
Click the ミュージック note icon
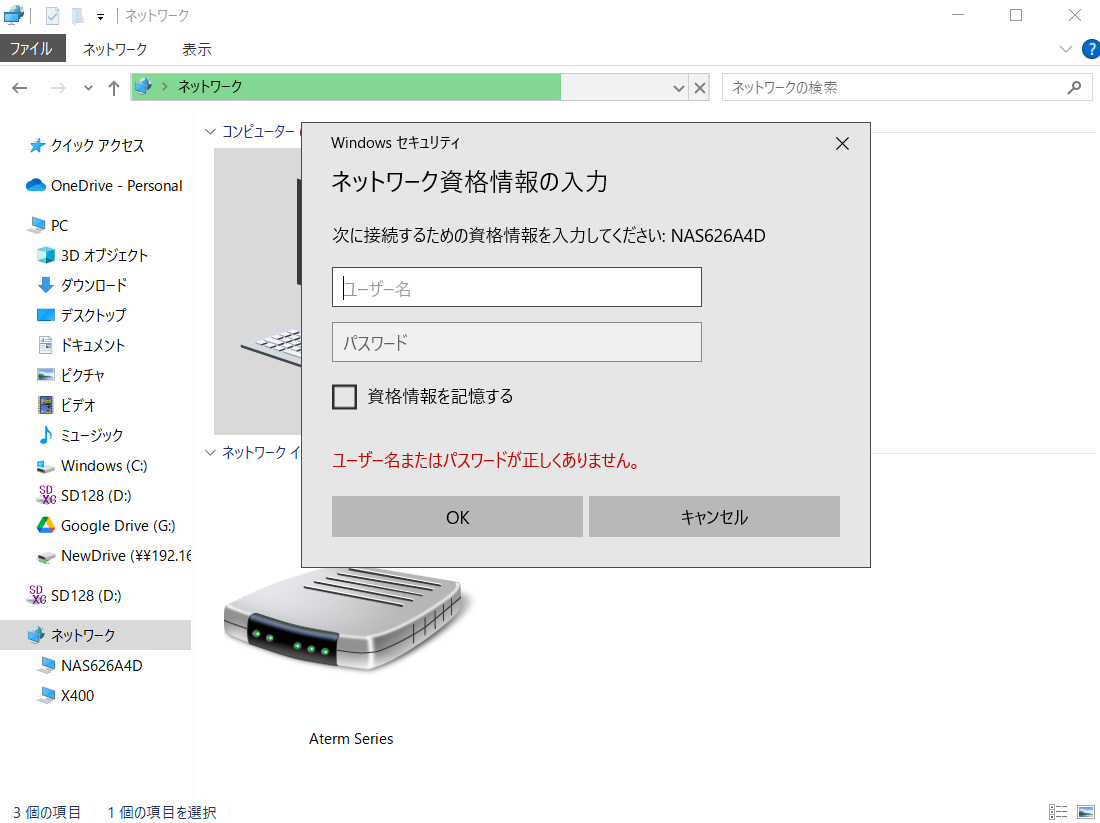pos(46,435)
